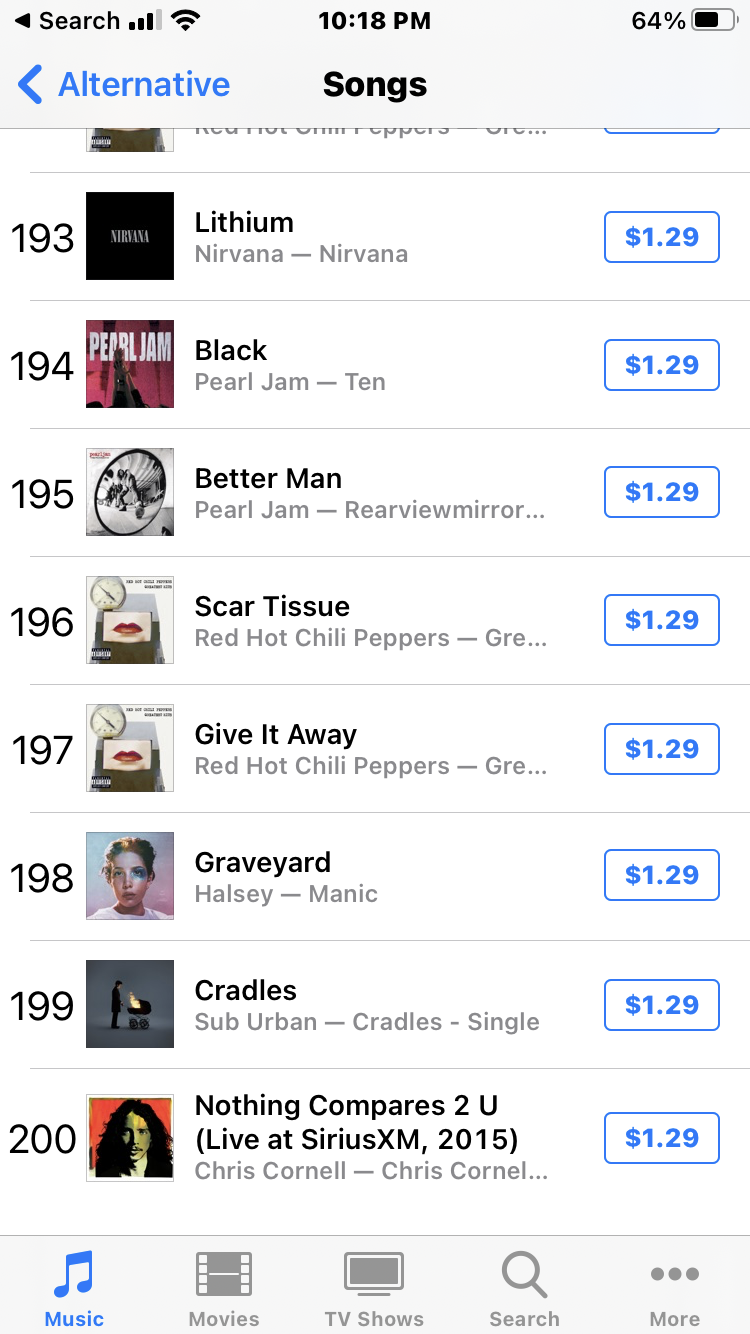Tap back chevron to Alternative
Viewport: 750px width, 1334px height.
[32, 85]
